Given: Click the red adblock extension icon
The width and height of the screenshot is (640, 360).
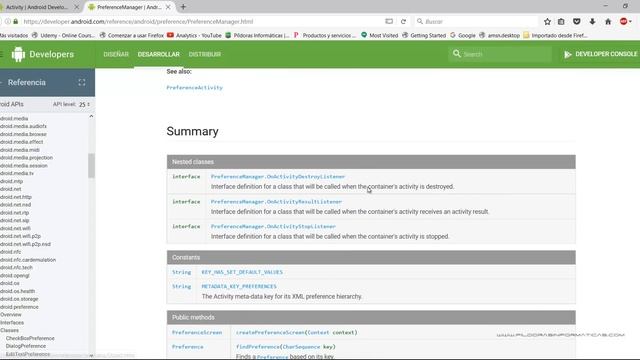Looking at the screenshot, I should click(x=624, y=21).
